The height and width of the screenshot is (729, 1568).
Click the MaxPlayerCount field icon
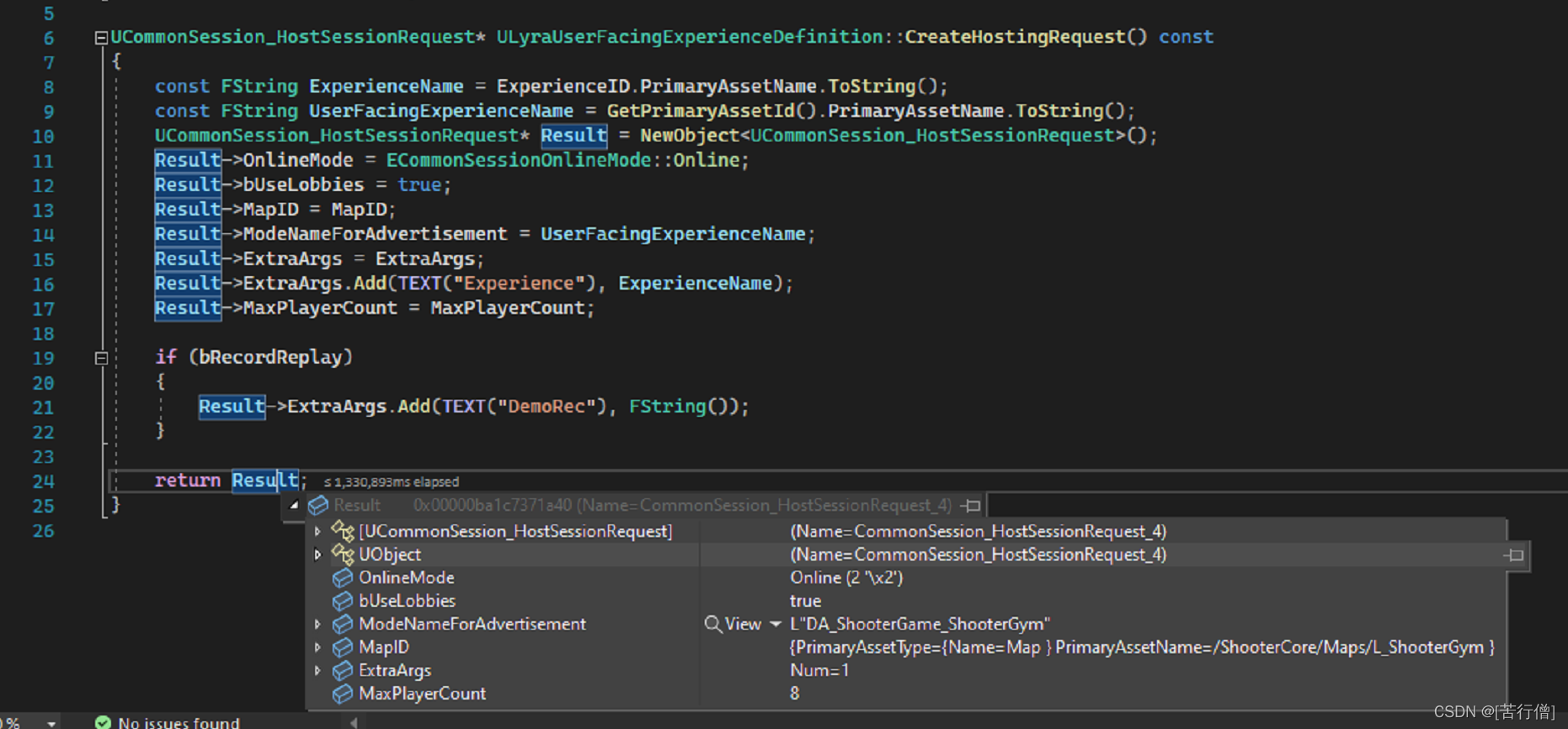[x=343, y=694]
